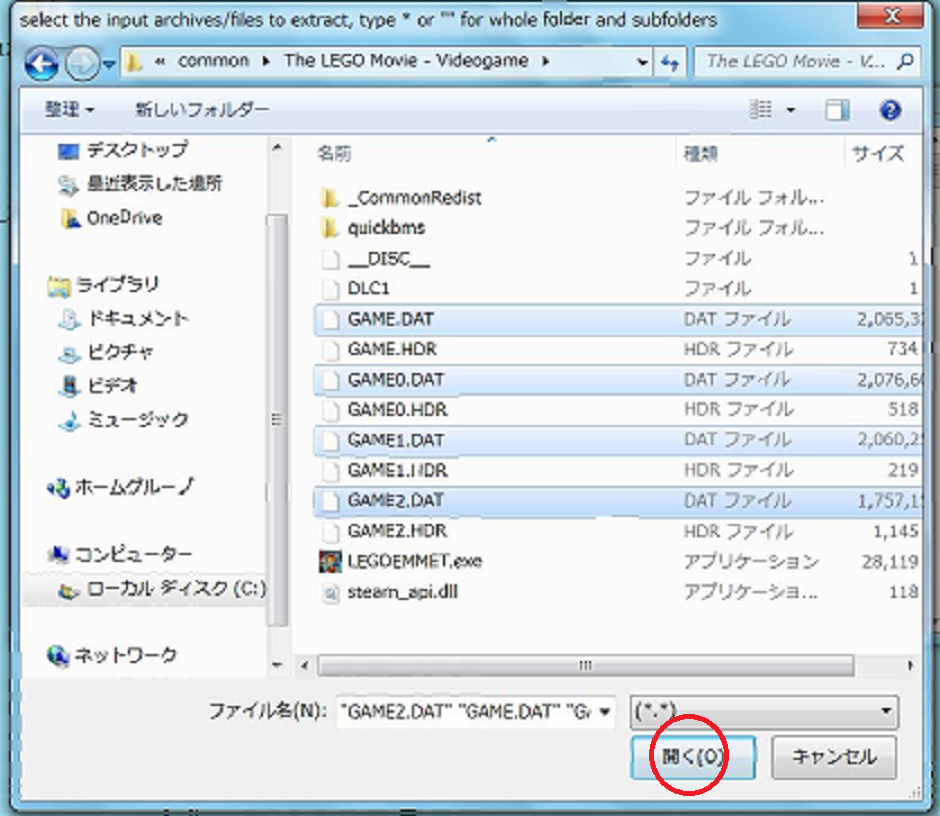Click horizontal scrollbar right arrow
The height and width of the screenshot is (816, 940).
click(x=911, y=666)
